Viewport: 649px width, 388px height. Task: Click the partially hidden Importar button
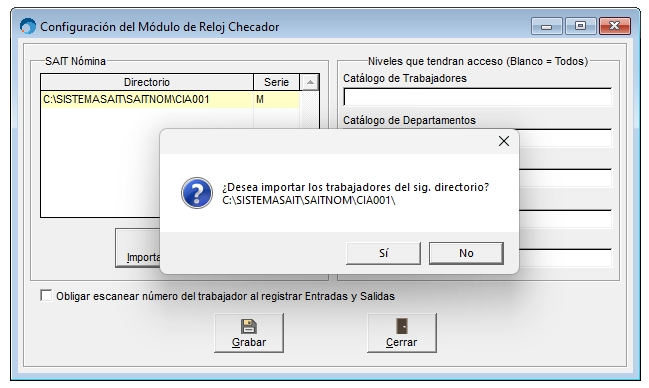pos(138,248)
